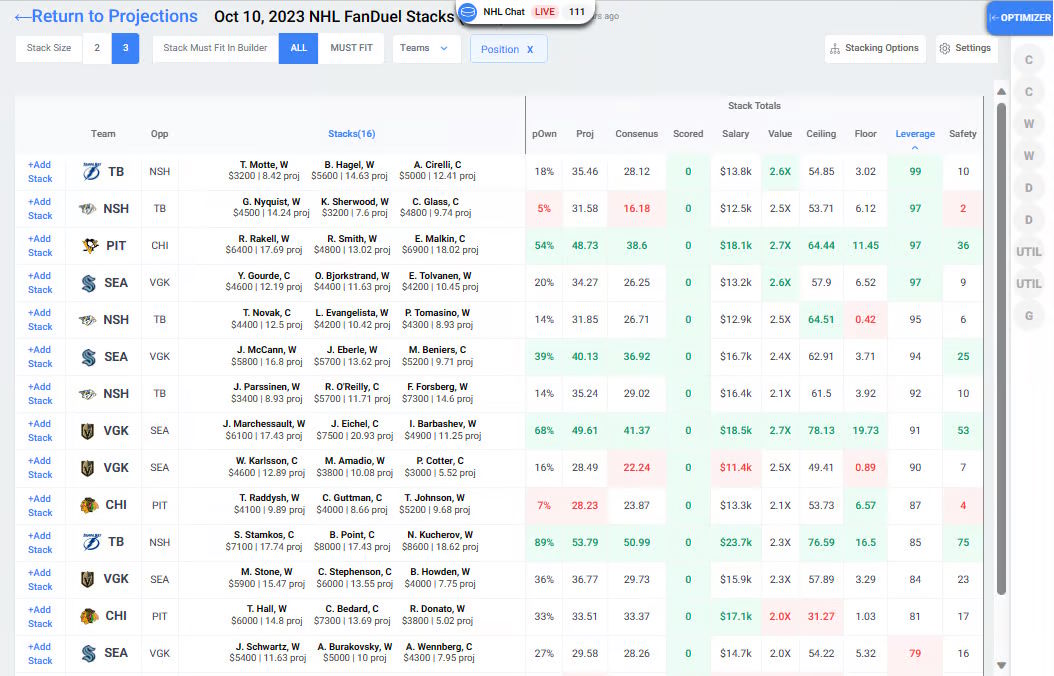
Task: Click SEA logo in J. Schwartz row
Action: click(x=89, y=652)
